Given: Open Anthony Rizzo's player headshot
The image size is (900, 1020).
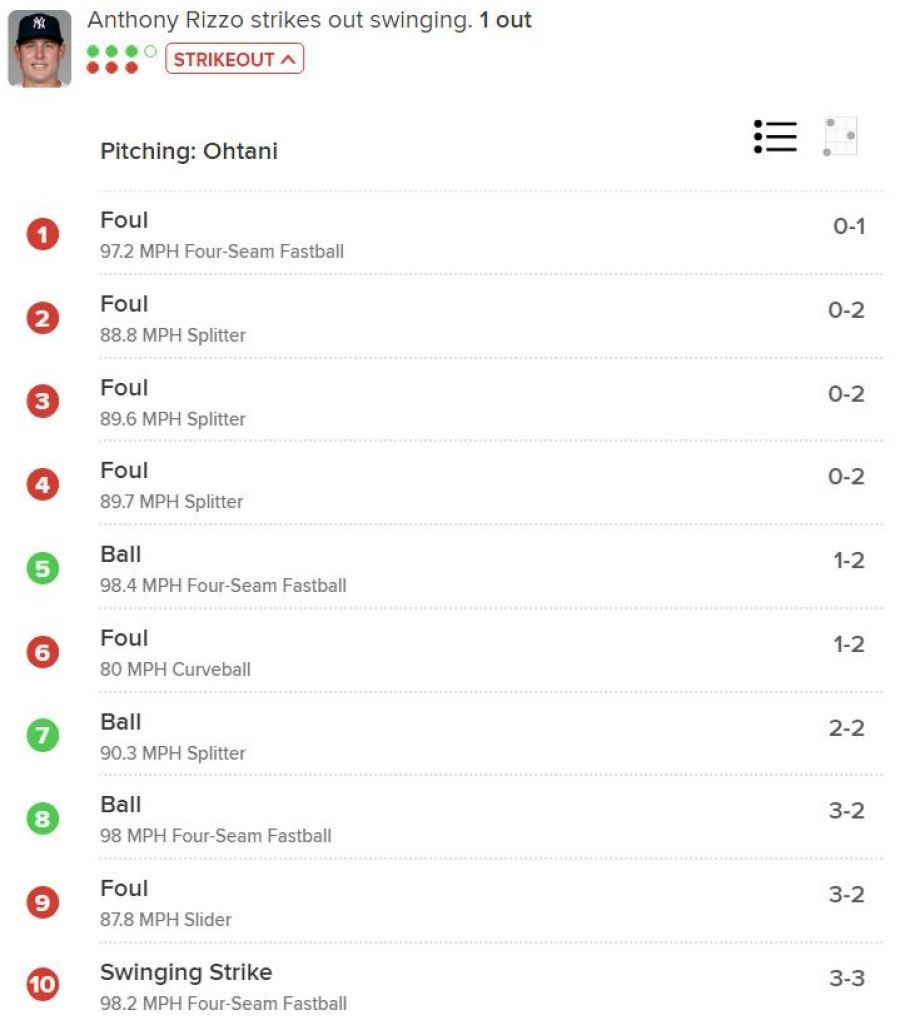Looking at the screenshot, I should tap(39, 48).
